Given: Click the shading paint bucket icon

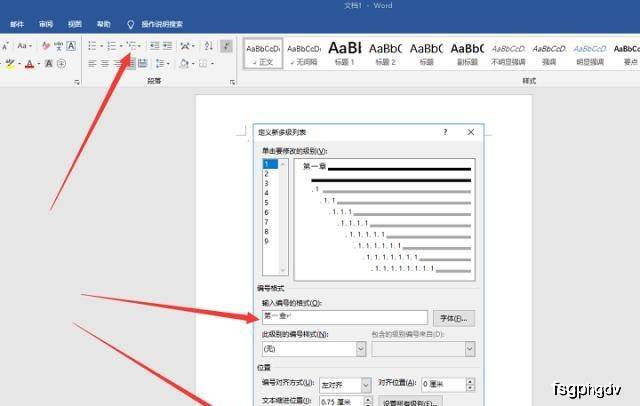Looking at the screenshot, I should click(184, 64).
